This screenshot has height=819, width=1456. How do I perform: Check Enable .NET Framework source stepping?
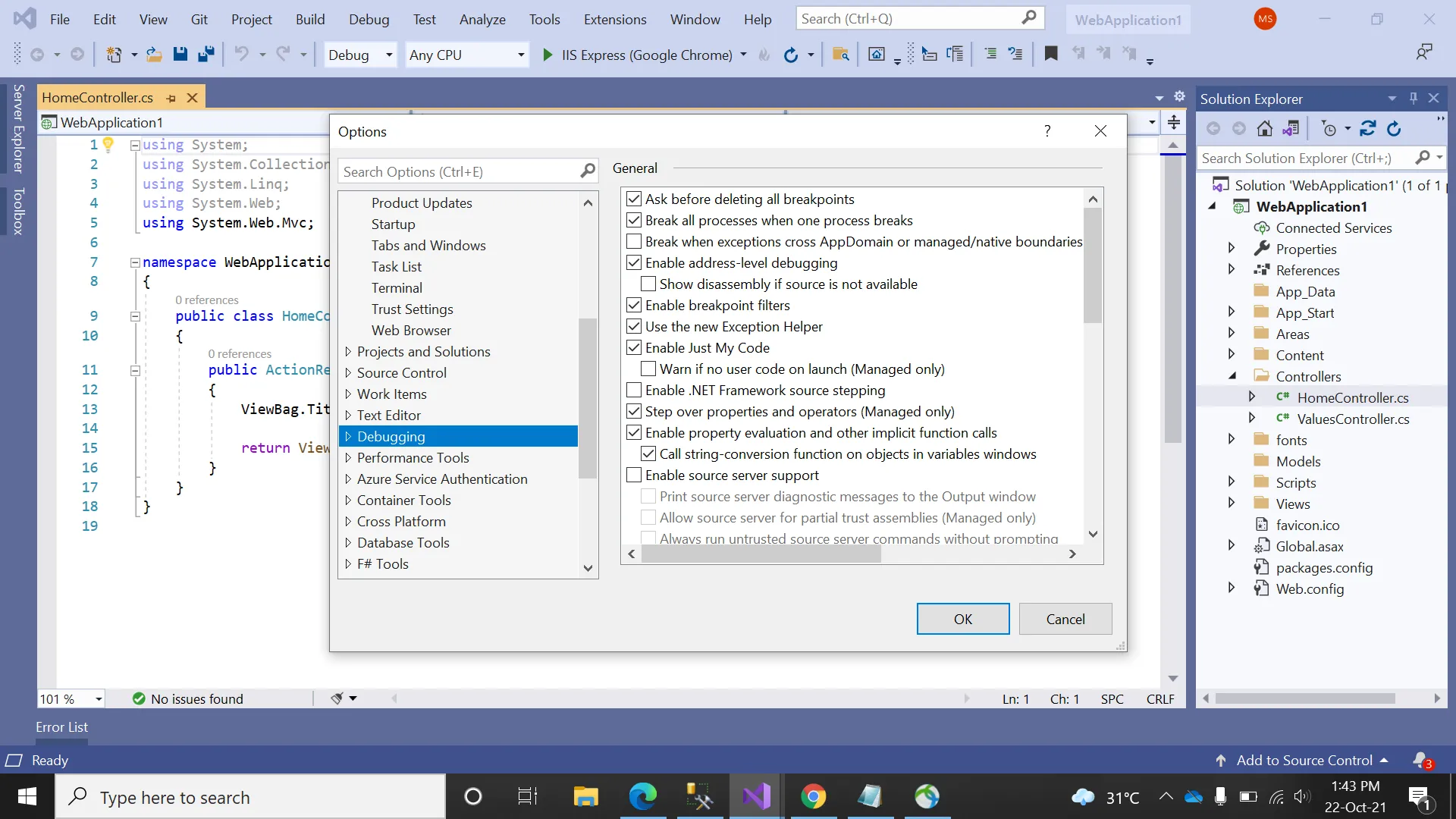[634, 391]
